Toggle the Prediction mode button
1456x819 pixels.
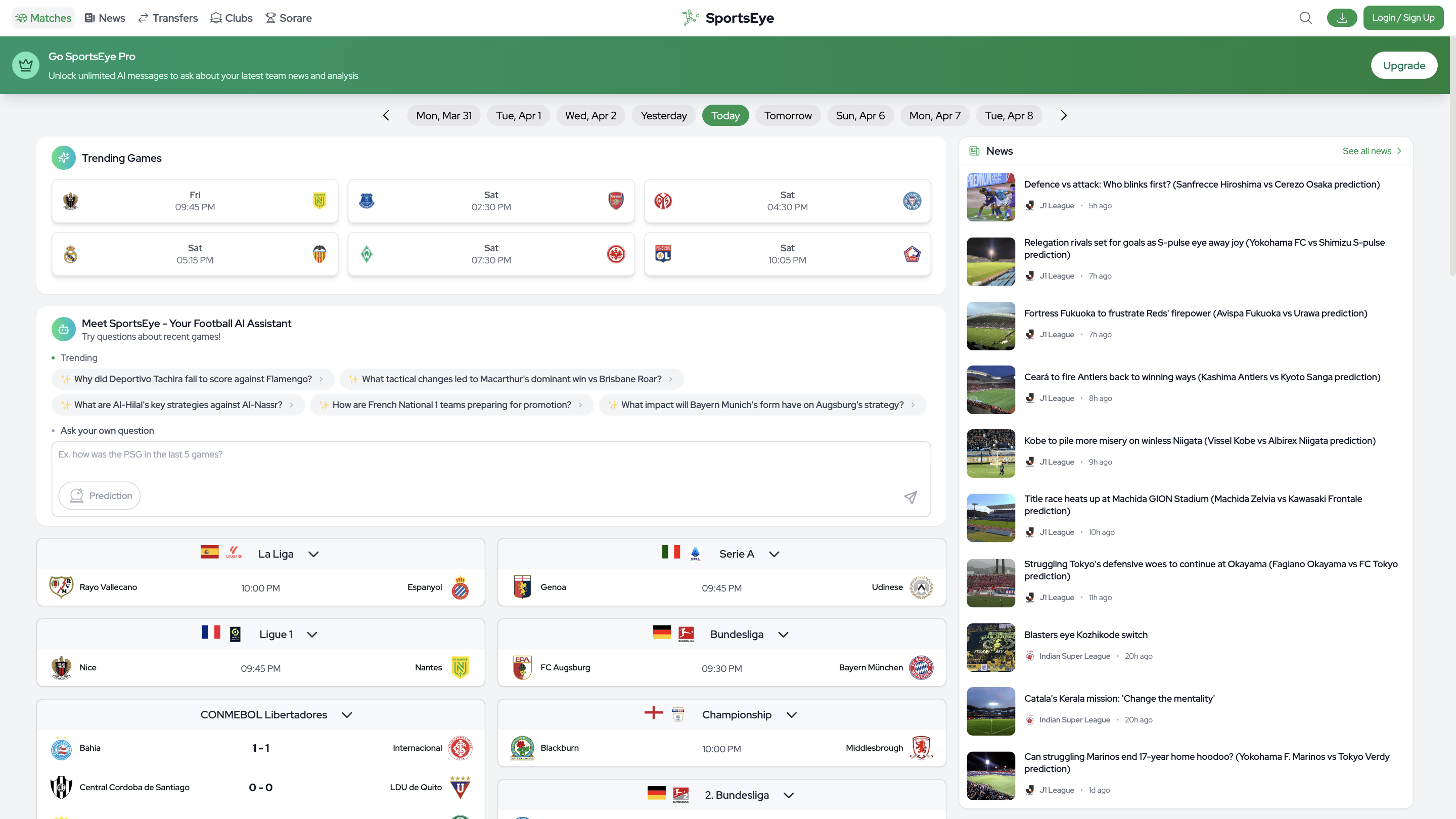(100, 495)
